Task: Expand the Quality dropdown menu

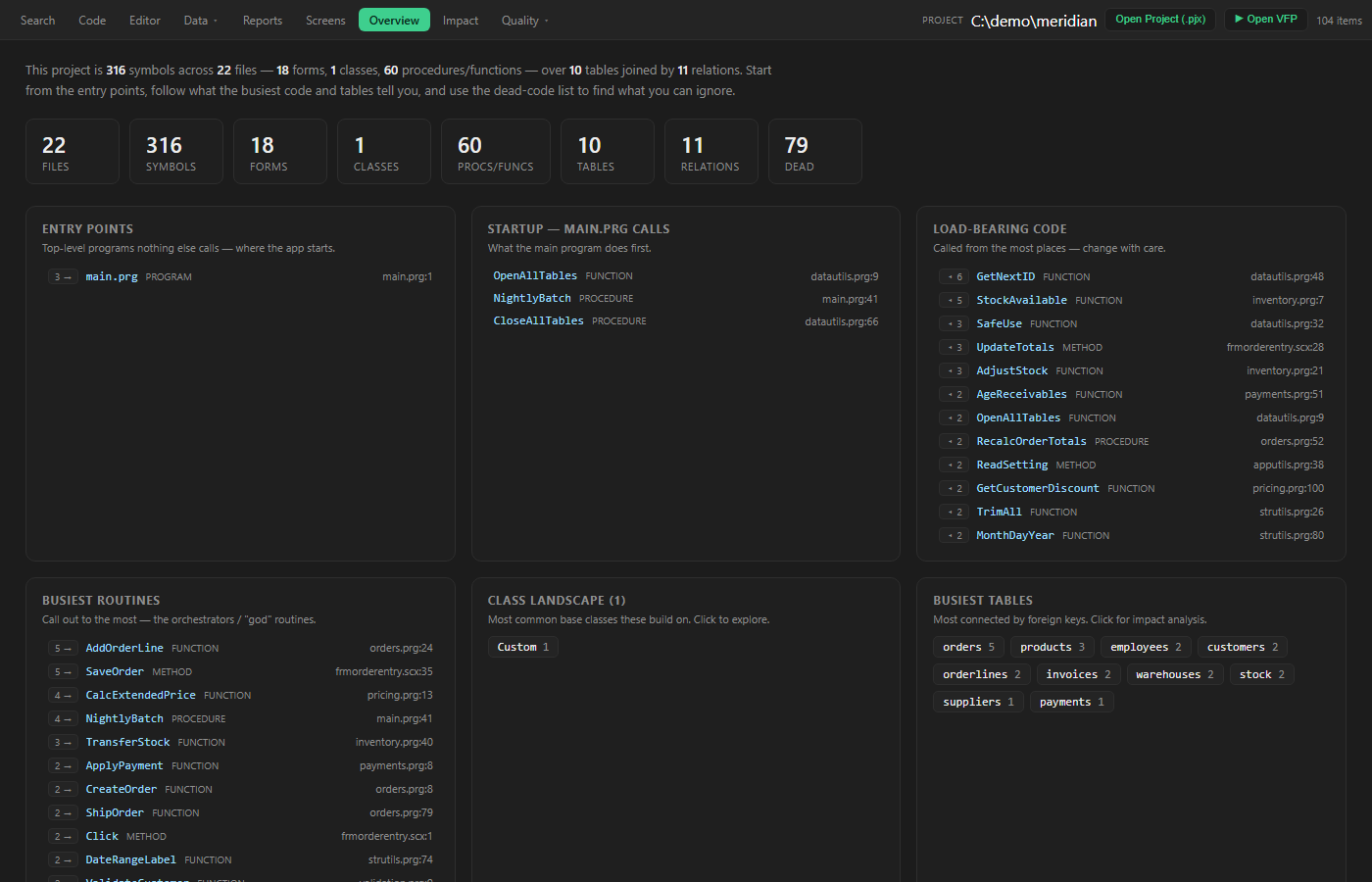Action: click(525, 20)
